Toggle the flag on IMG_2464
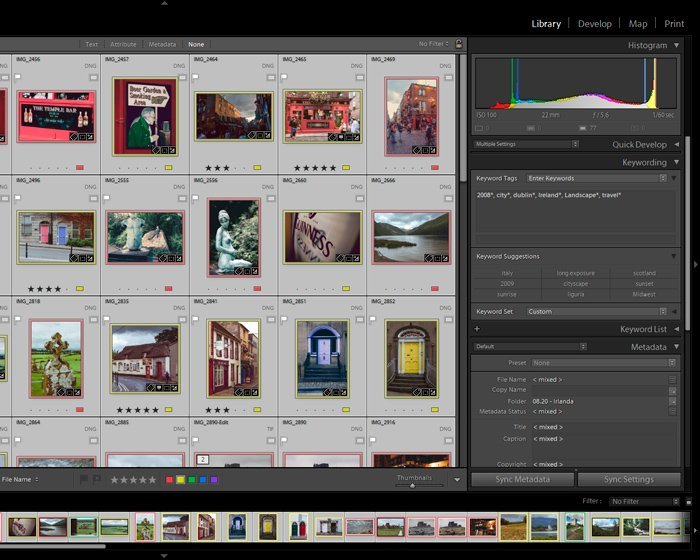 (196, 77)
